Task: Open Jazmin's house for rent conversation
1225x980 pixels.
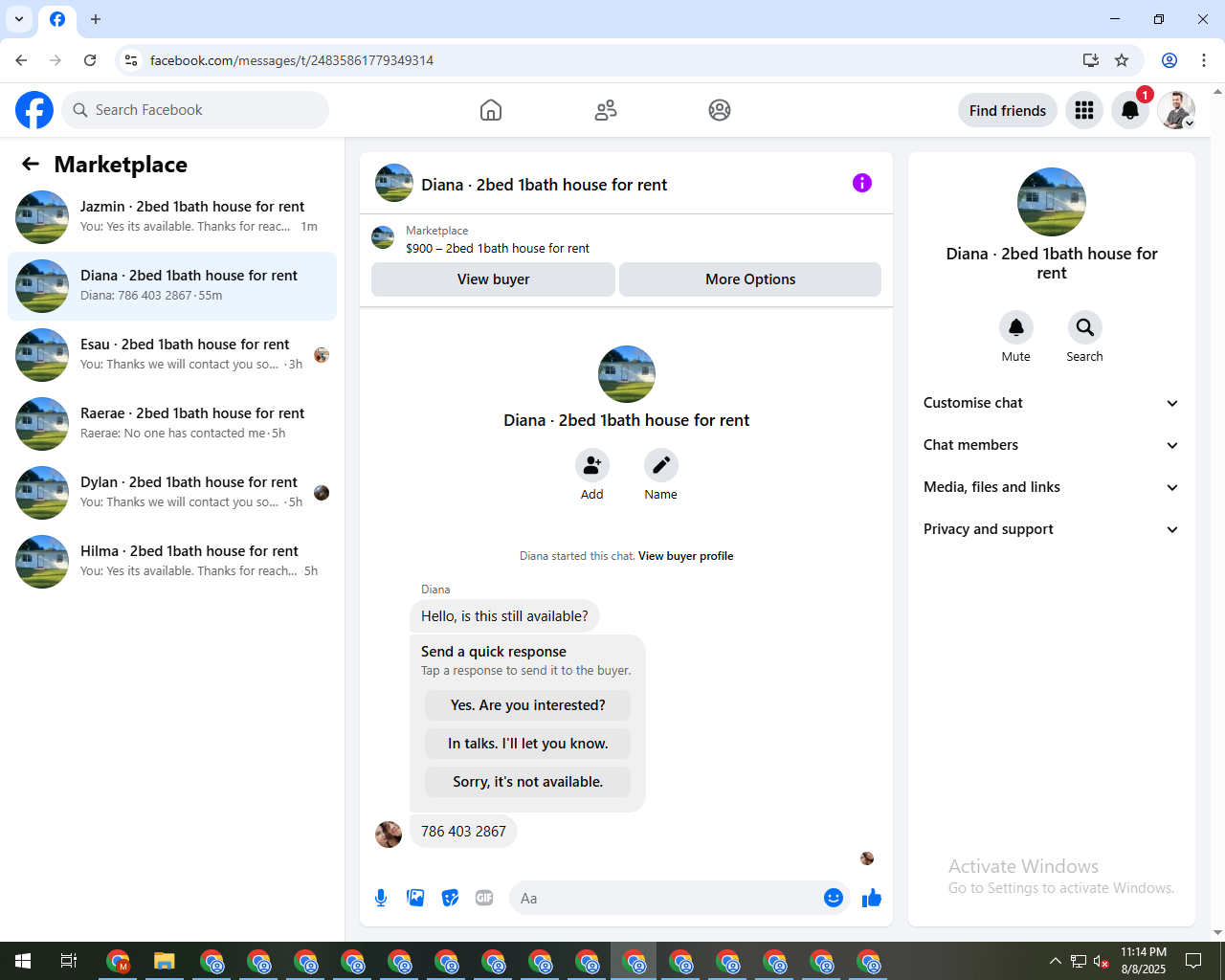Action: (172, 217)
